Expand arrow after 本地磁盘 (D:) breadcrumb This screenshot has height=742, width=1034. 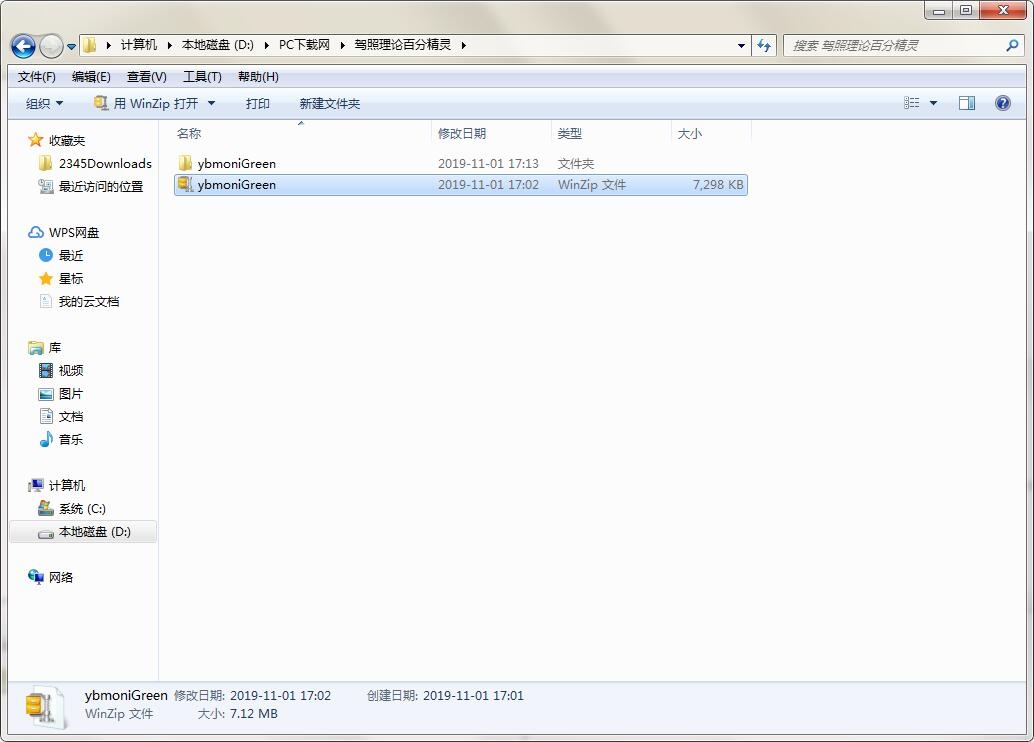(x=266, y=46)
